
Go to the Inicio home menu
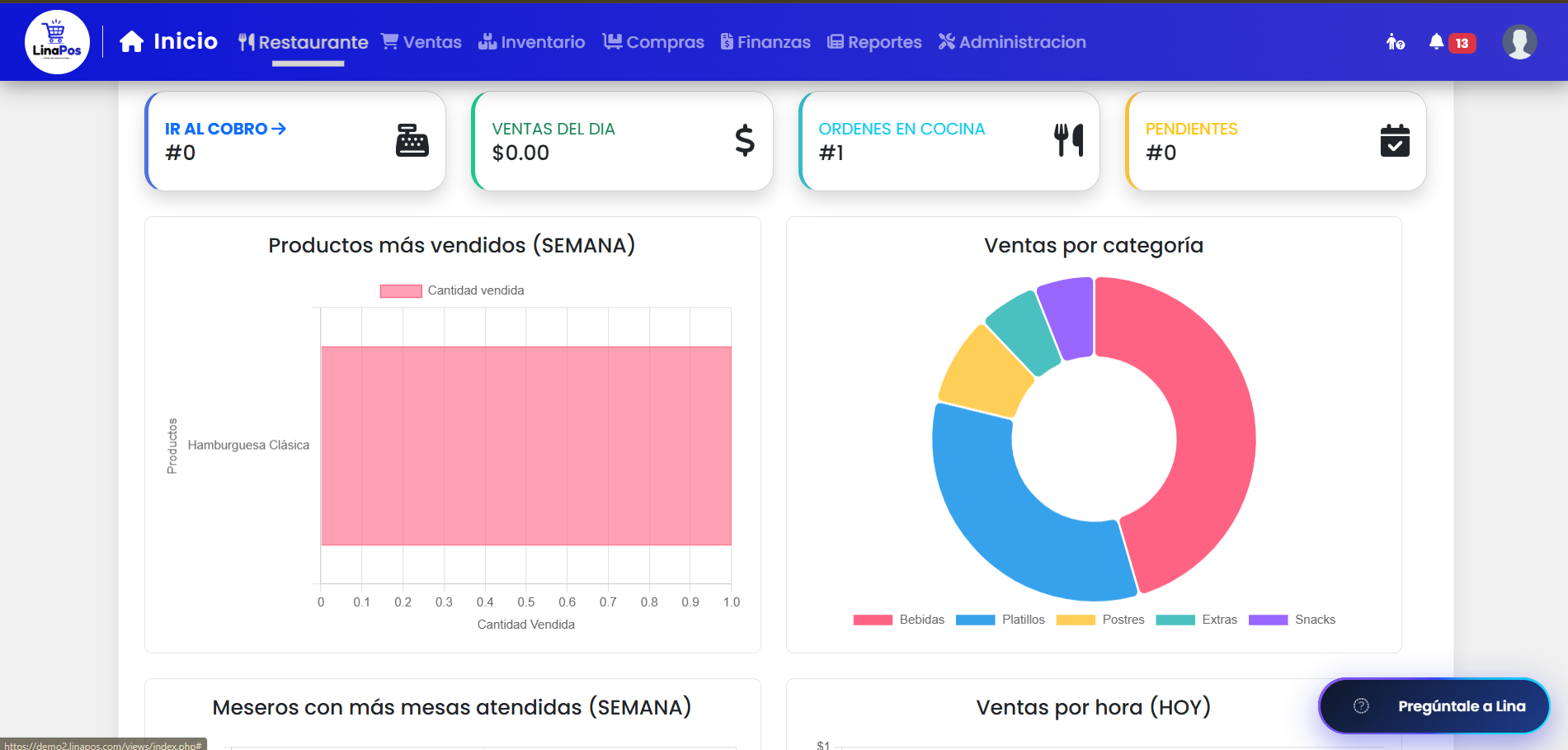pos(169,42)
